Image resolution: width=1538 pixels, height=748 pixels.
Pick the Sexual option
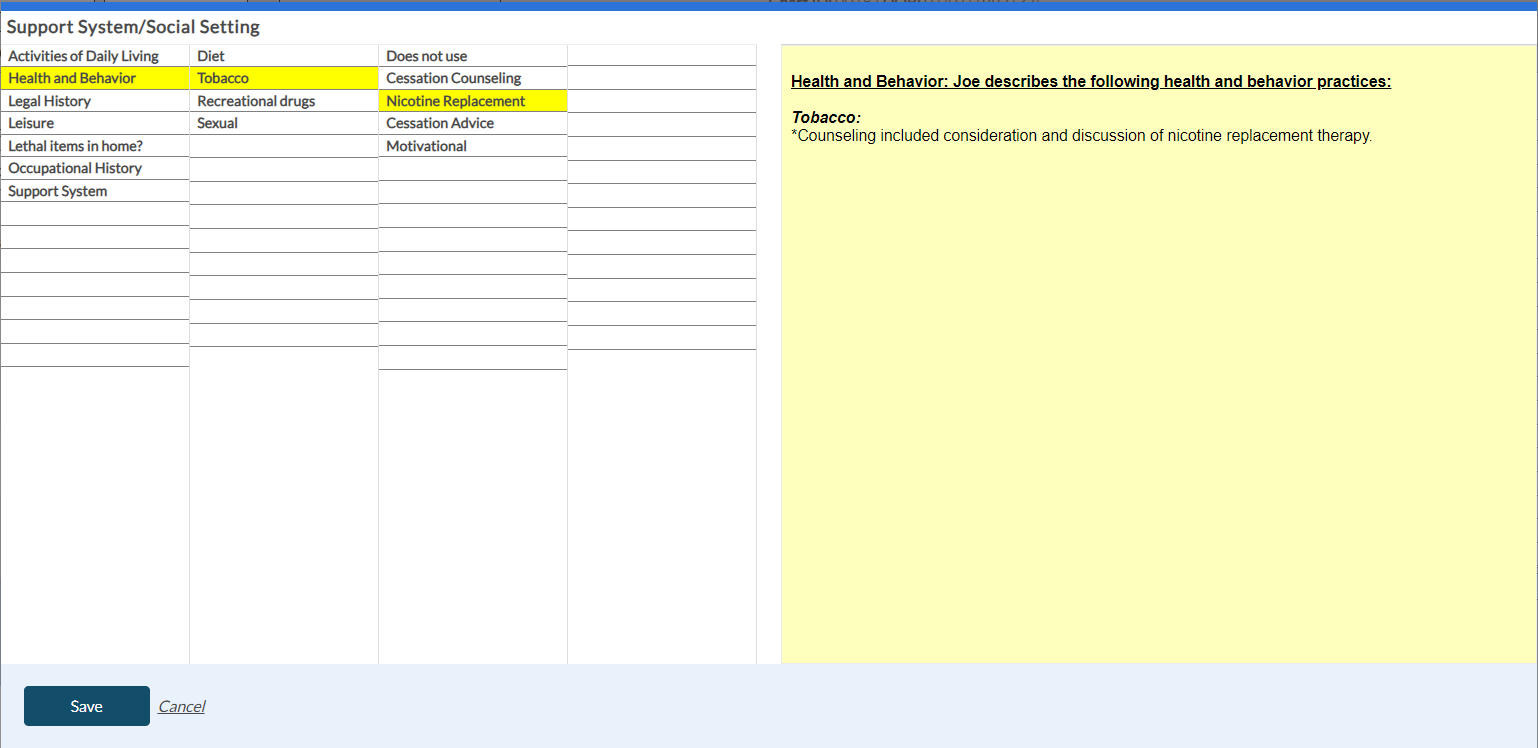217,123
